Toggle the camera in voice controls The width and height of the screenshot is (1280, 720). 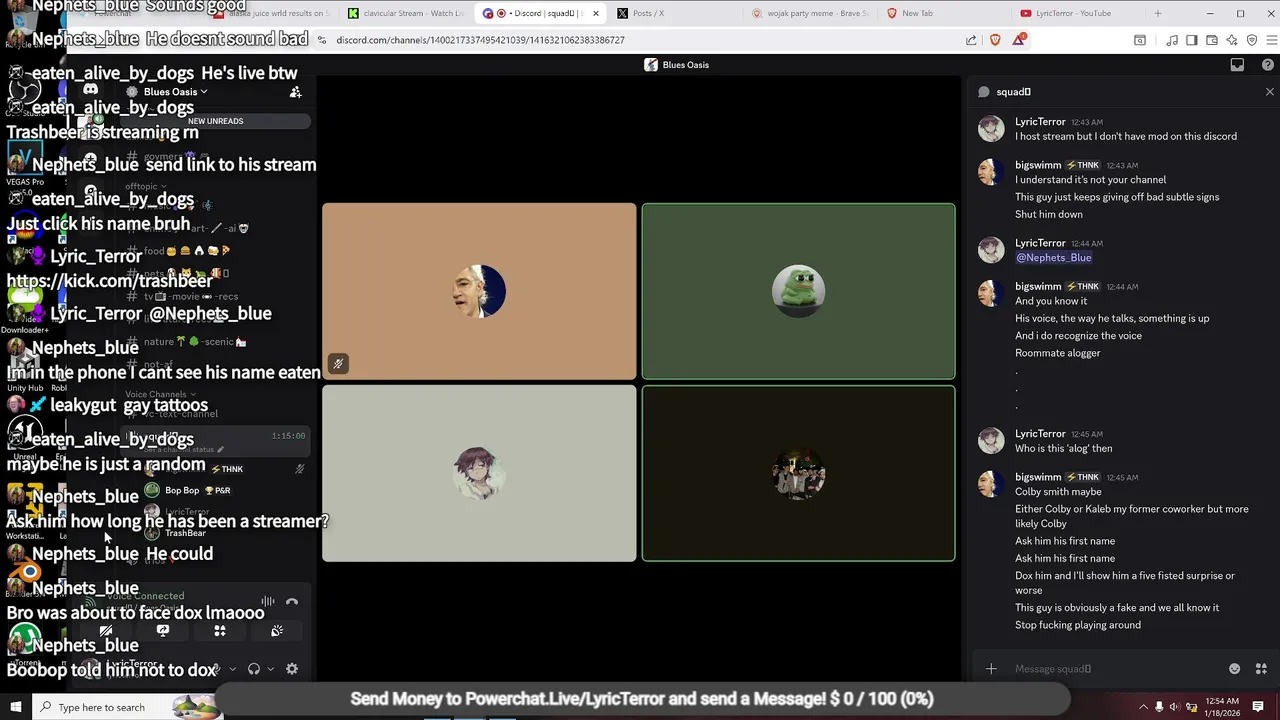(x=106, y=631)
